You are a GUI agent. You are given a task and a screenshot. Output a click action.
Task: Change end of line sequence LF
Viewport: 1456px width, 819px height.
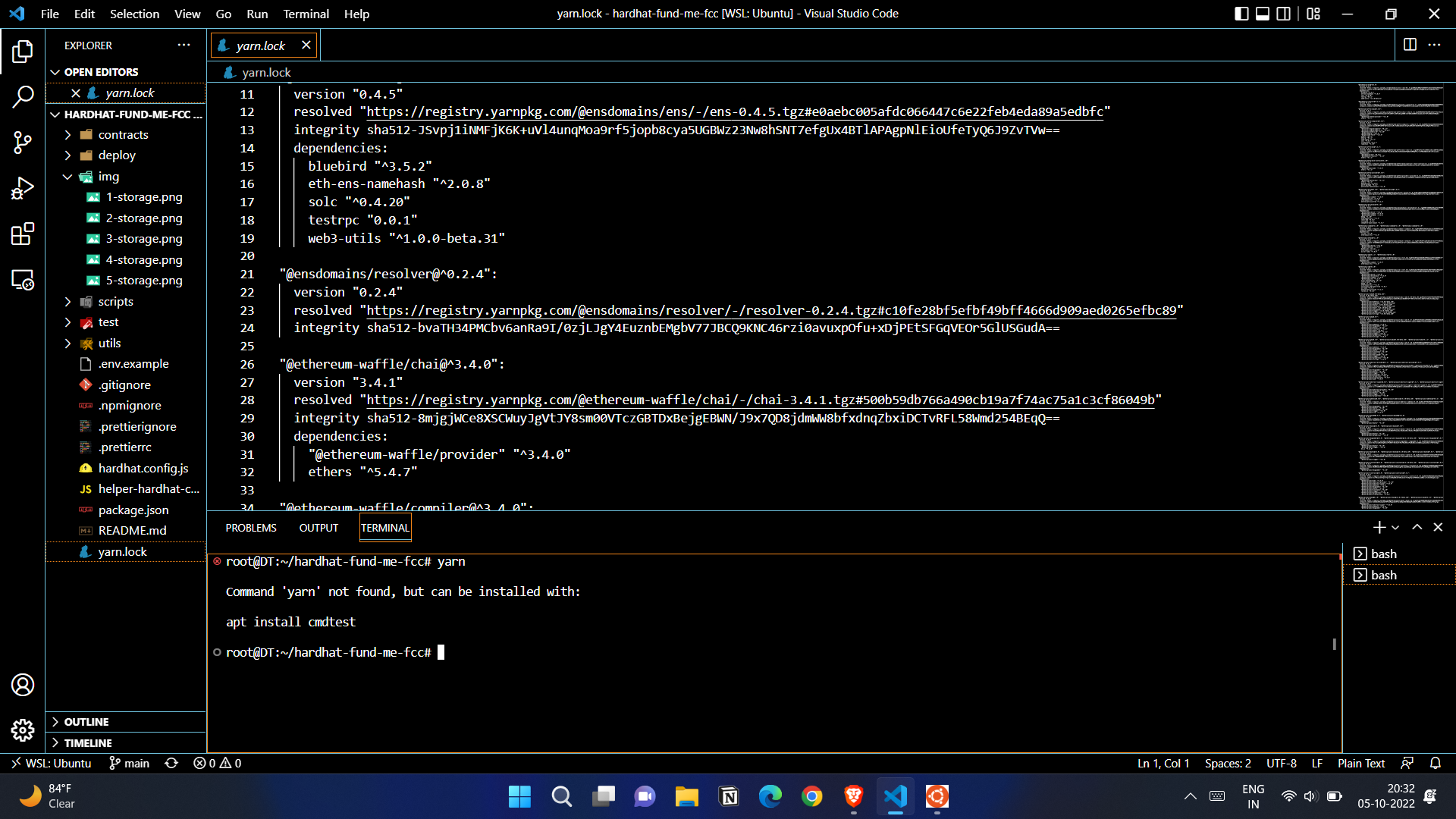[1317, 763]
